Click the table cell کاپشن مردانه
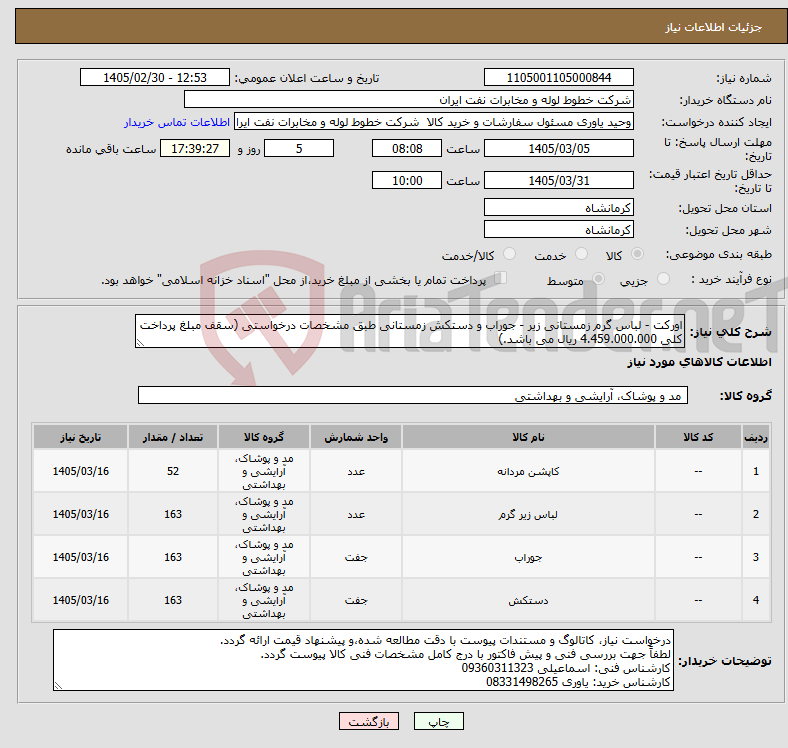 [528, 471]
